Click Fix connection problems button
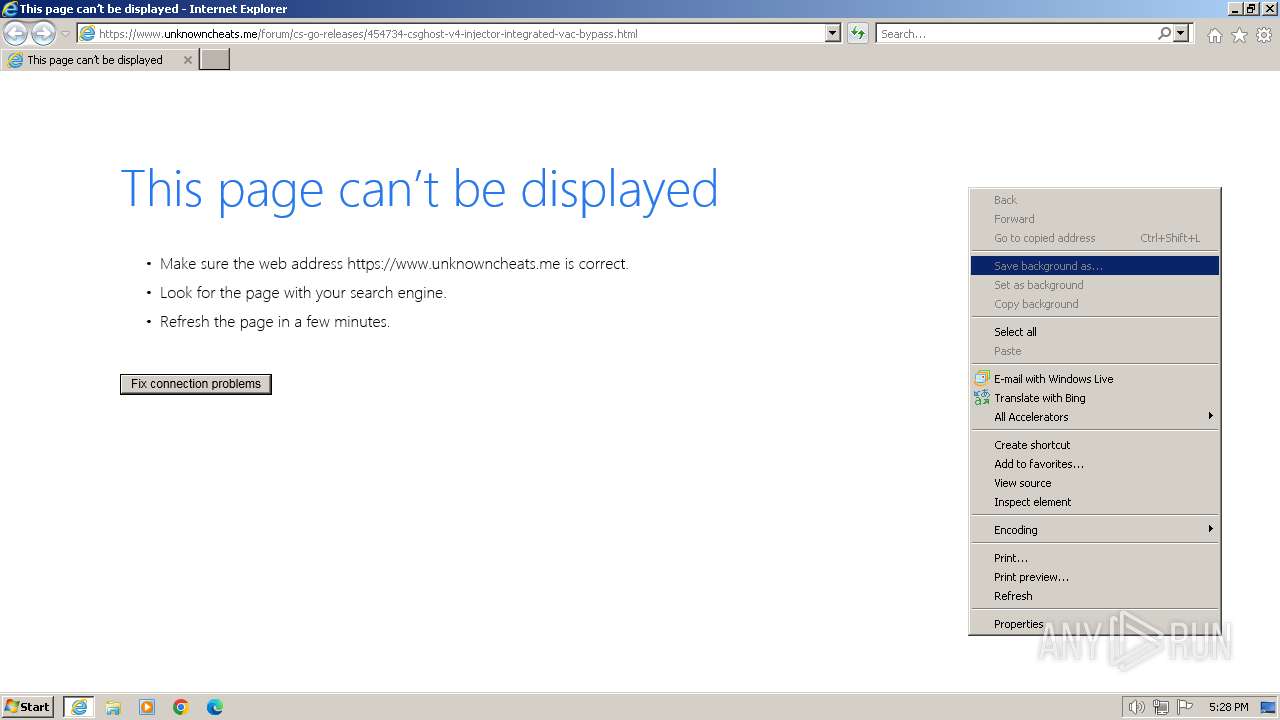Screen dimensions: 1280x720 tap(196, 384)
